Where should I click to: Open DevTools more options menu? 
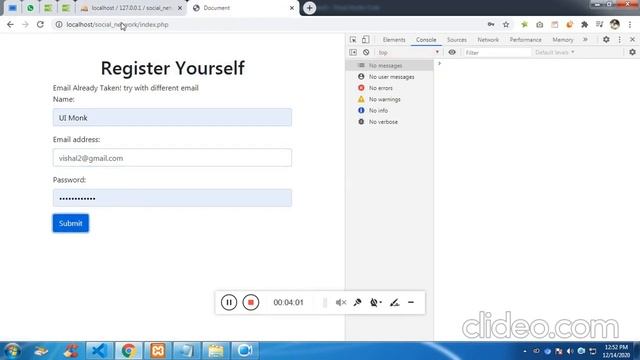620,40
